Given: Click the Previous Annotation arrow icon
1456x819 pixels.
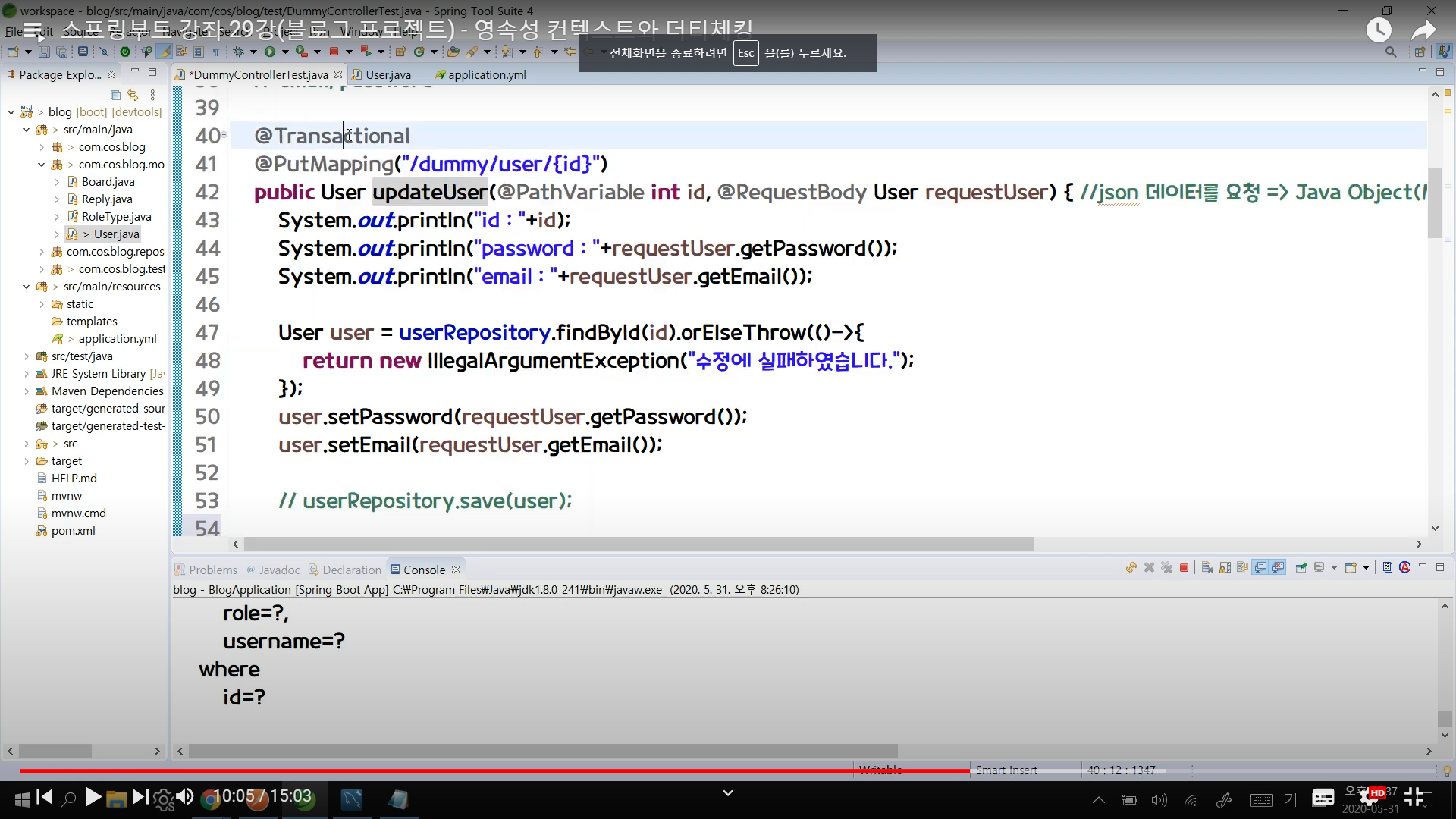Looking at the screenshot, I should point(538,52).
